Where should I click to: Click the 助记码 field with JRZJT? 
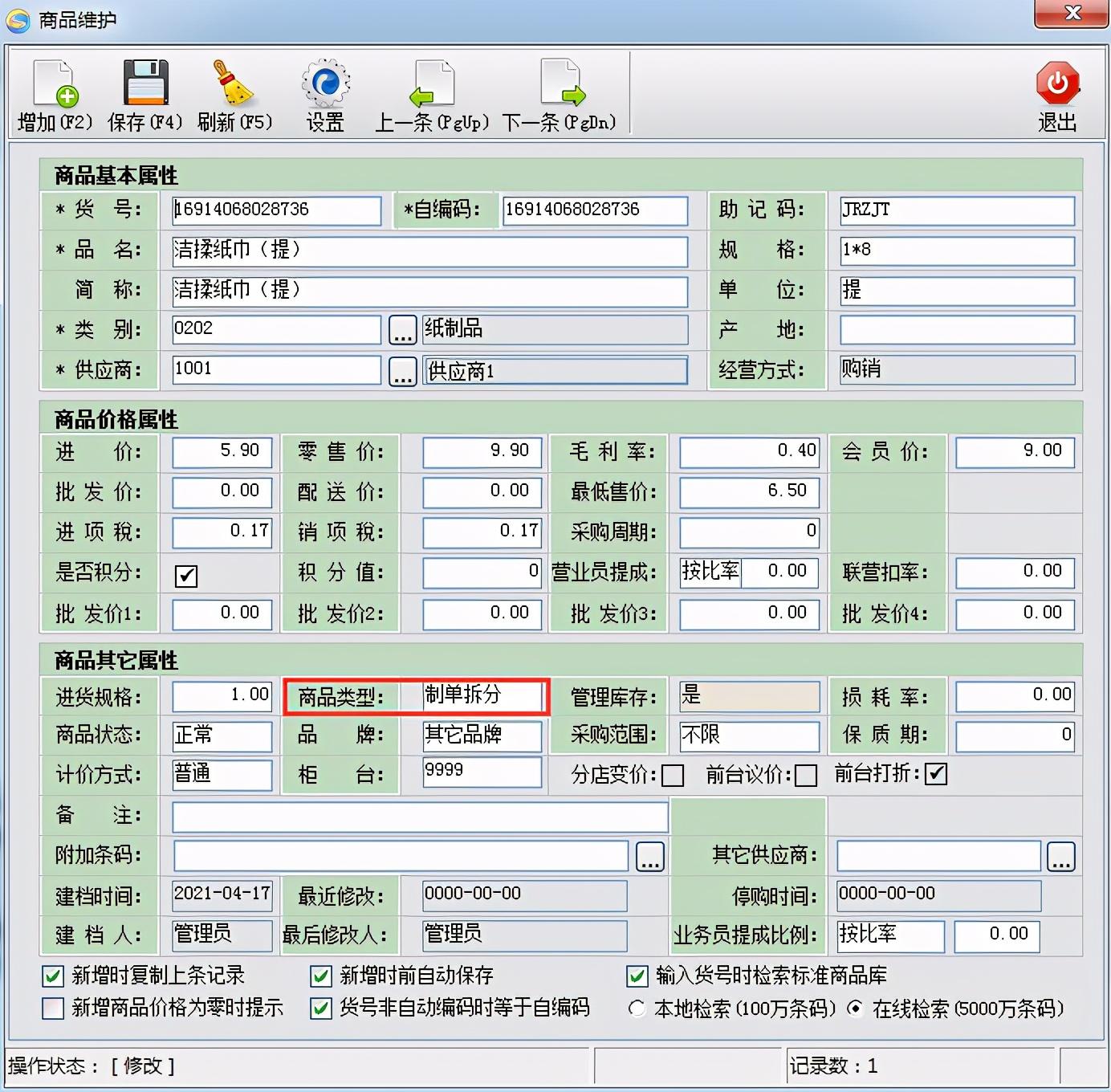(957, 210)
